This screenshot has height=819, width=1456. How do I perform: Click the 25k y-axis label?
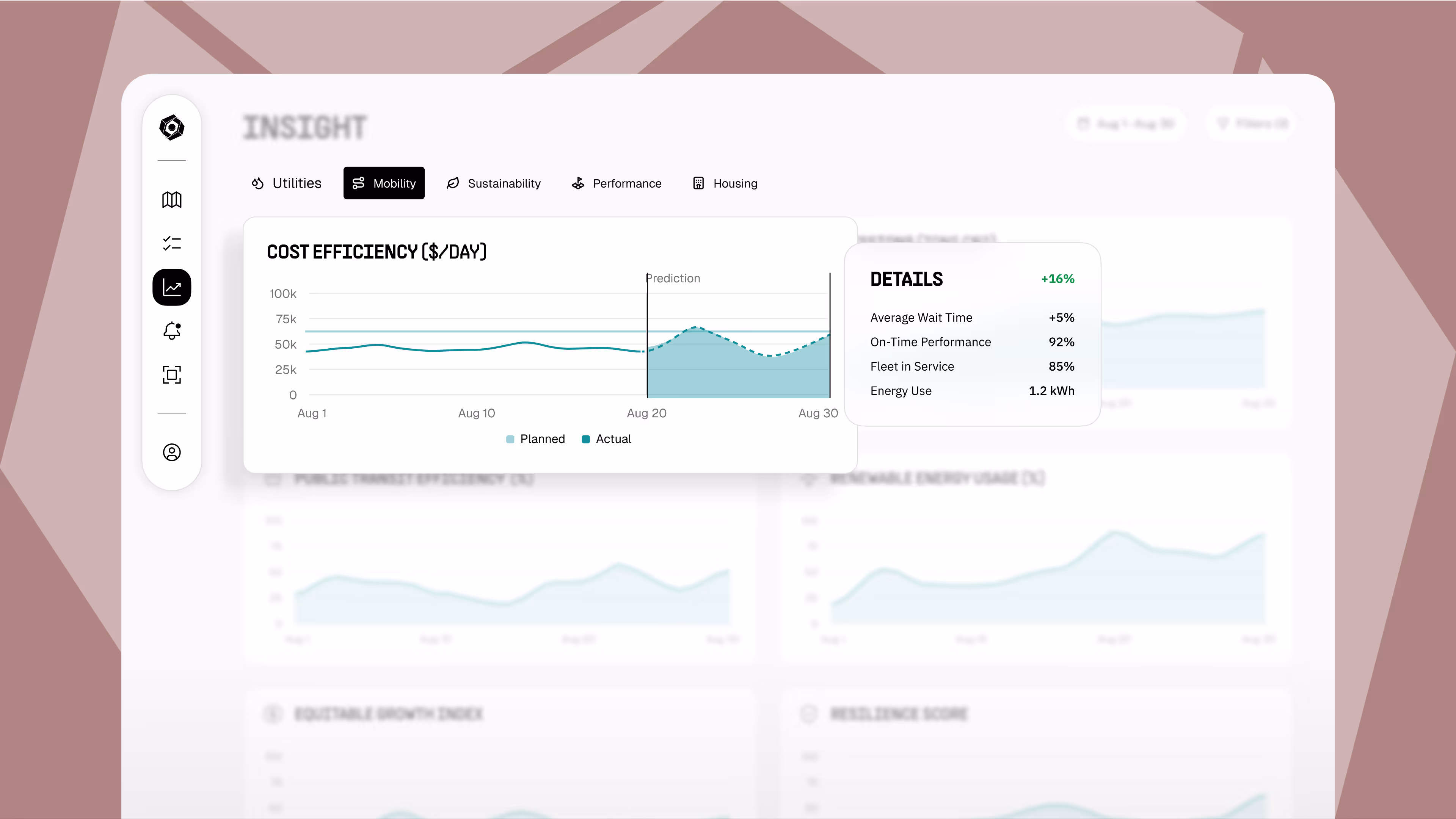(x=286, y=370)
